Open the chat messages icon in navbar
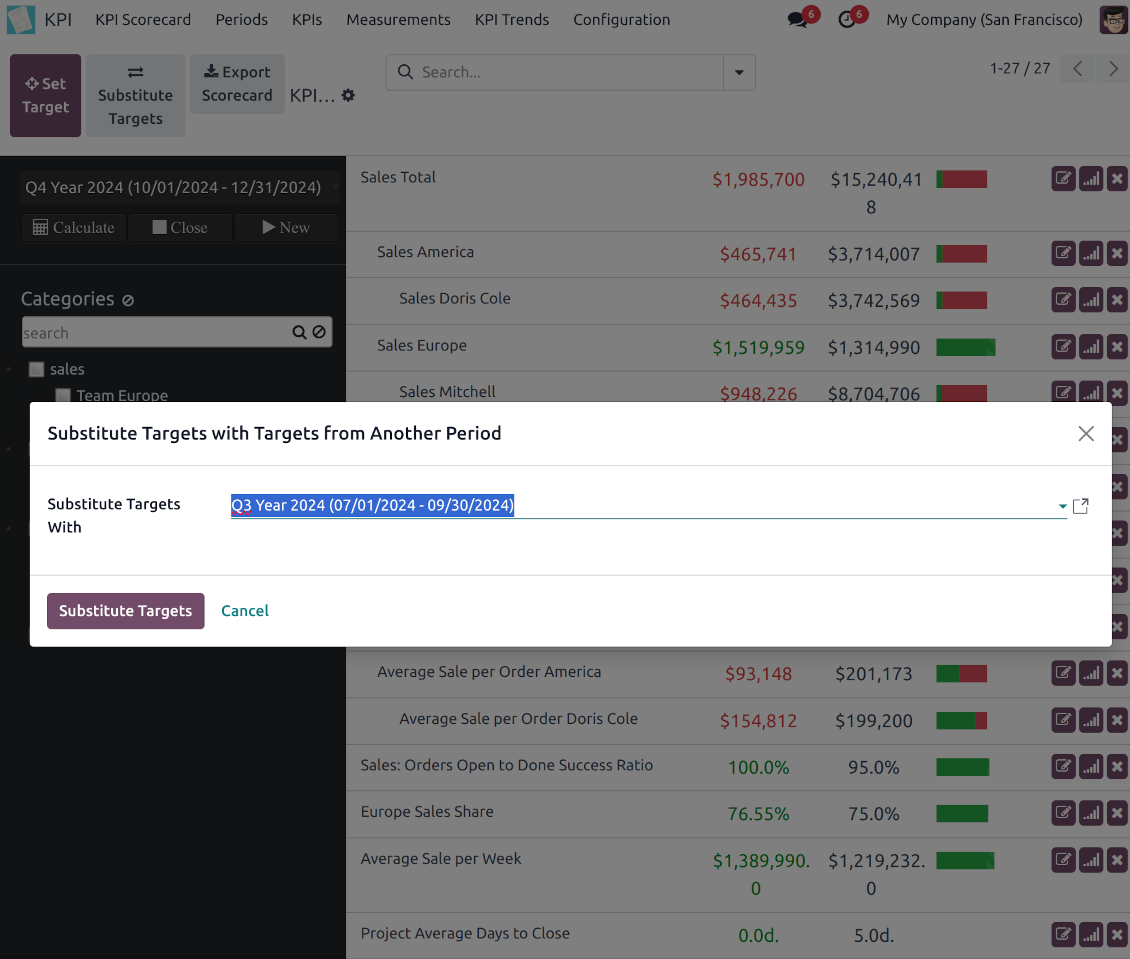The width and height of the screenshot is (1130, 959). click(797, 20)
